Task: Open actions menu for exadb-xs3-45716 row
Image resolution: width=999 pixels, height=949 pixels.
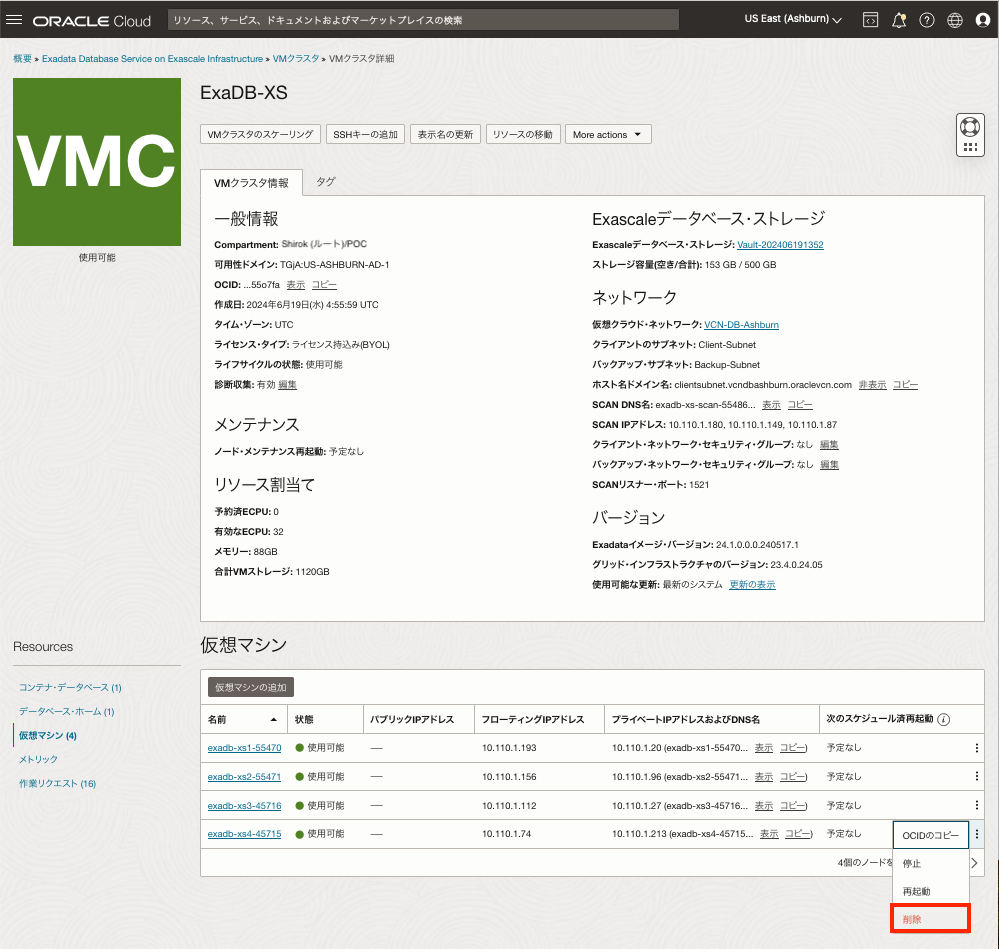Action: 977,805
